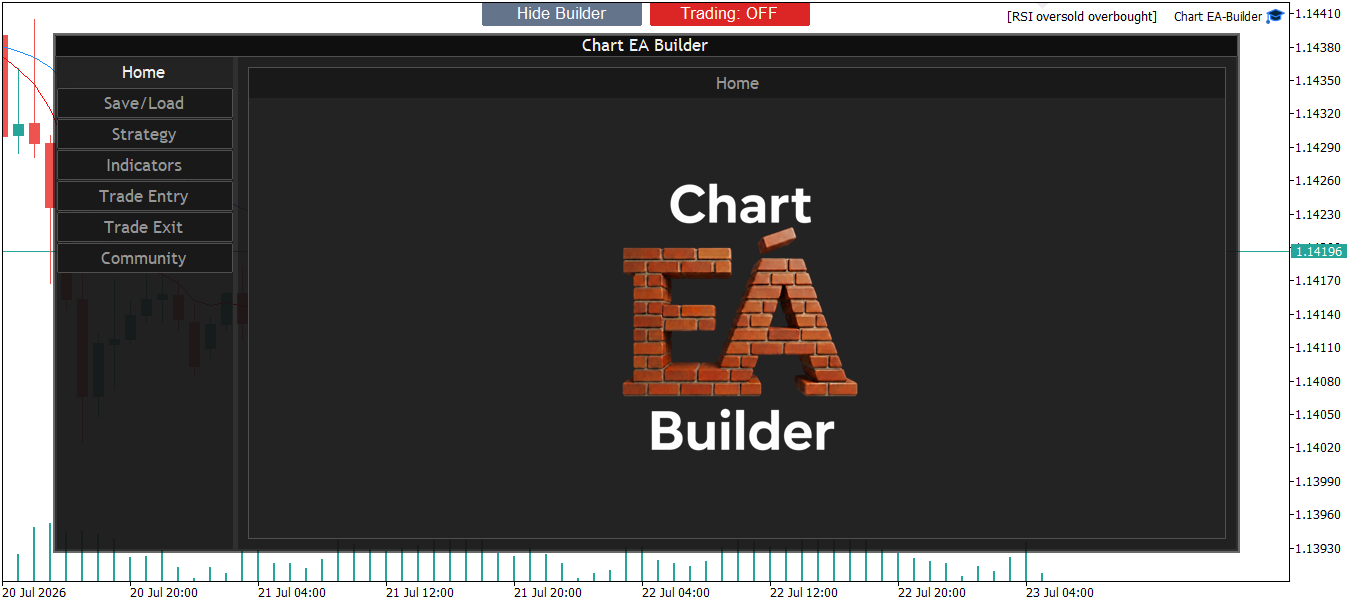This screenshot has height=605, width=1359.
Task: Open the Save/Load section
Action: click(x=144, y=103)
